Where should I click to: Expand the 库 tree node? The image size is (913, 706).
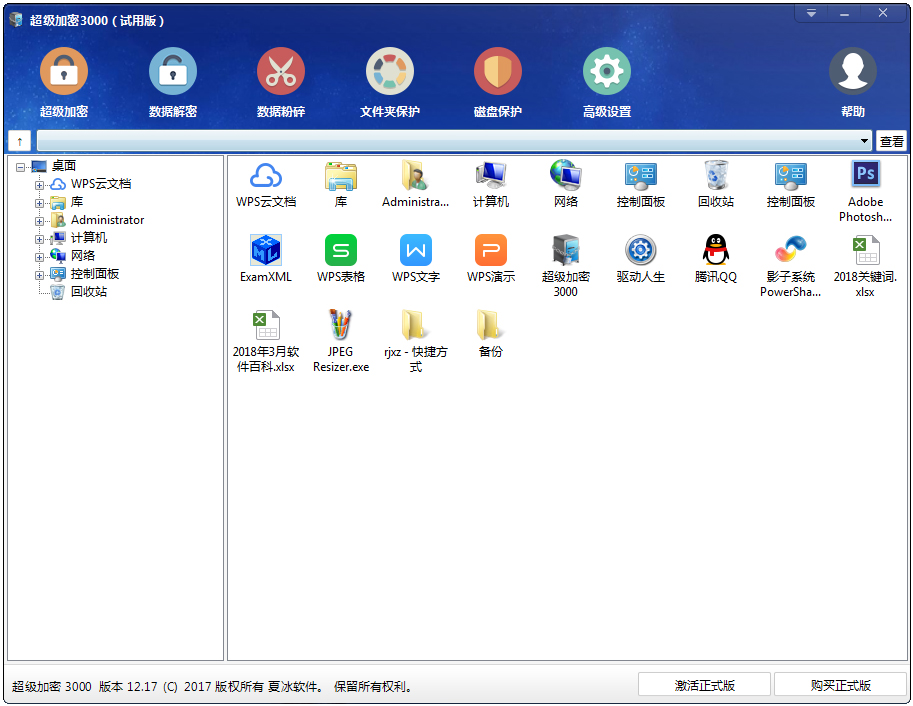tap(40, 203)
